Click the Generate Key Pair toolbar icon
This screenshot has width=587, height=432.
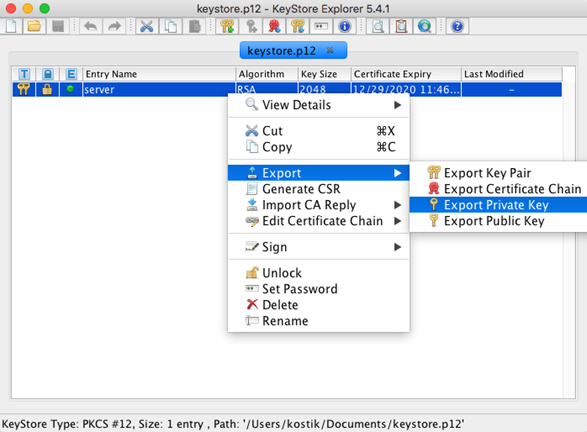point(227,26)
